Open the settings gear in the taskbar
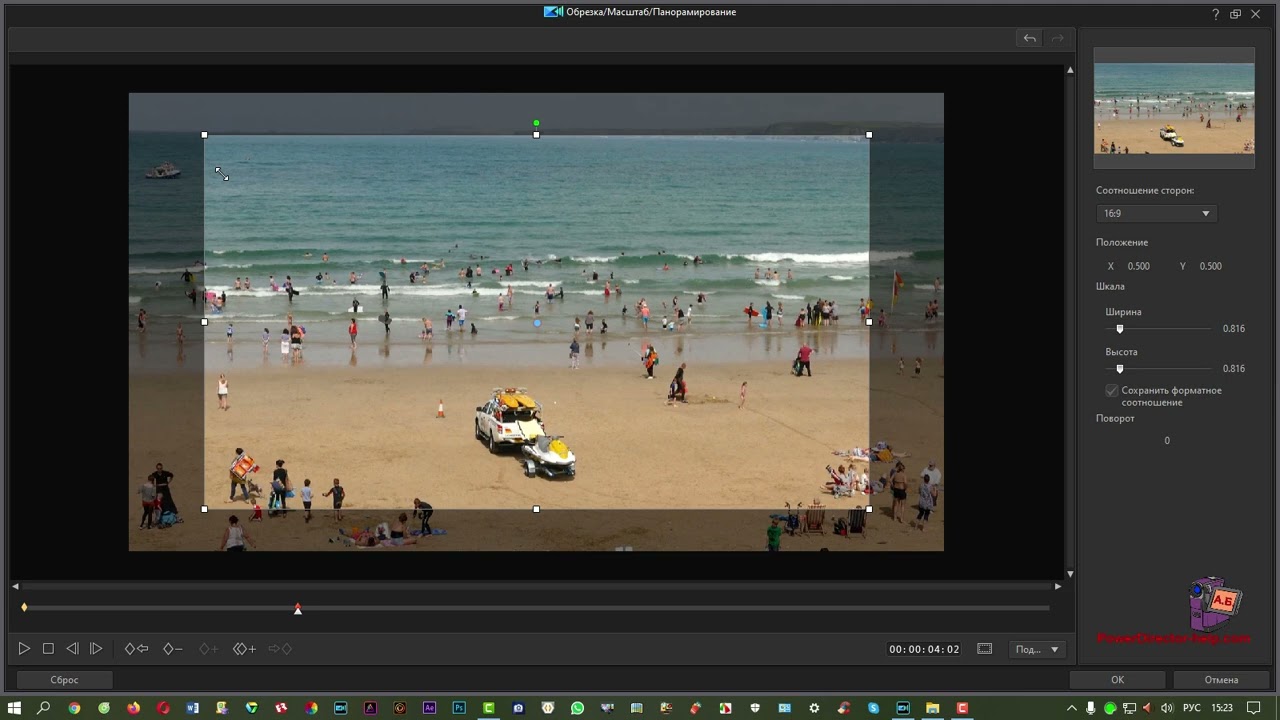This screenshot has width=1280, height=720. [x=814, y=708]
